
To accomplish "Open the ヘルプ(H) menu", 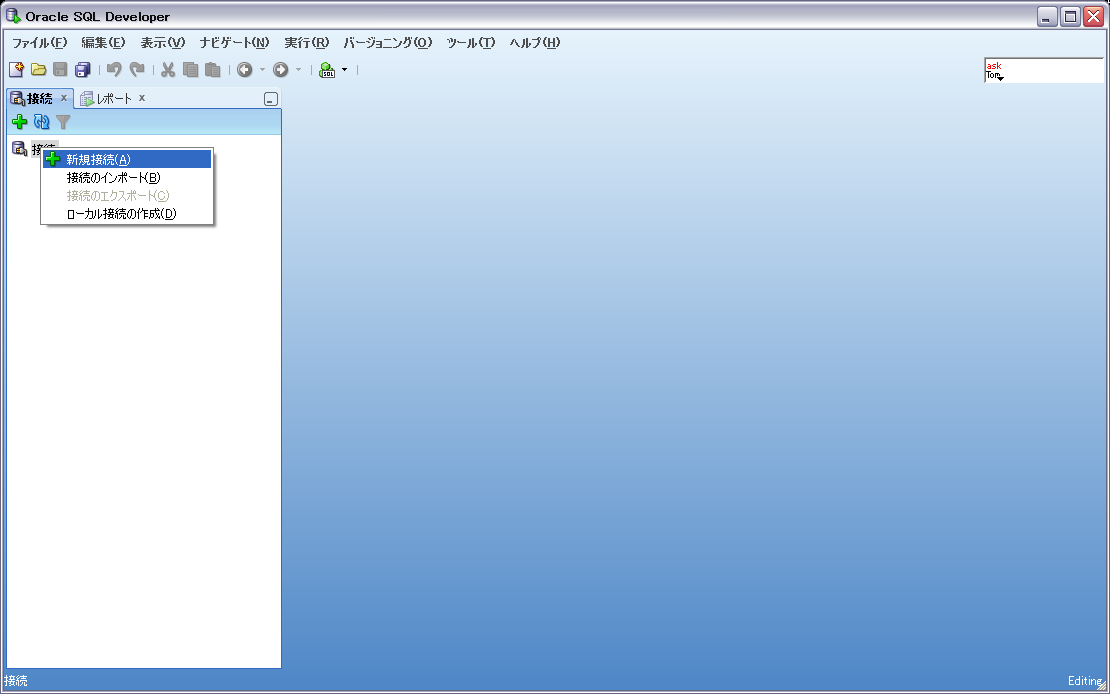I will 534,42.
